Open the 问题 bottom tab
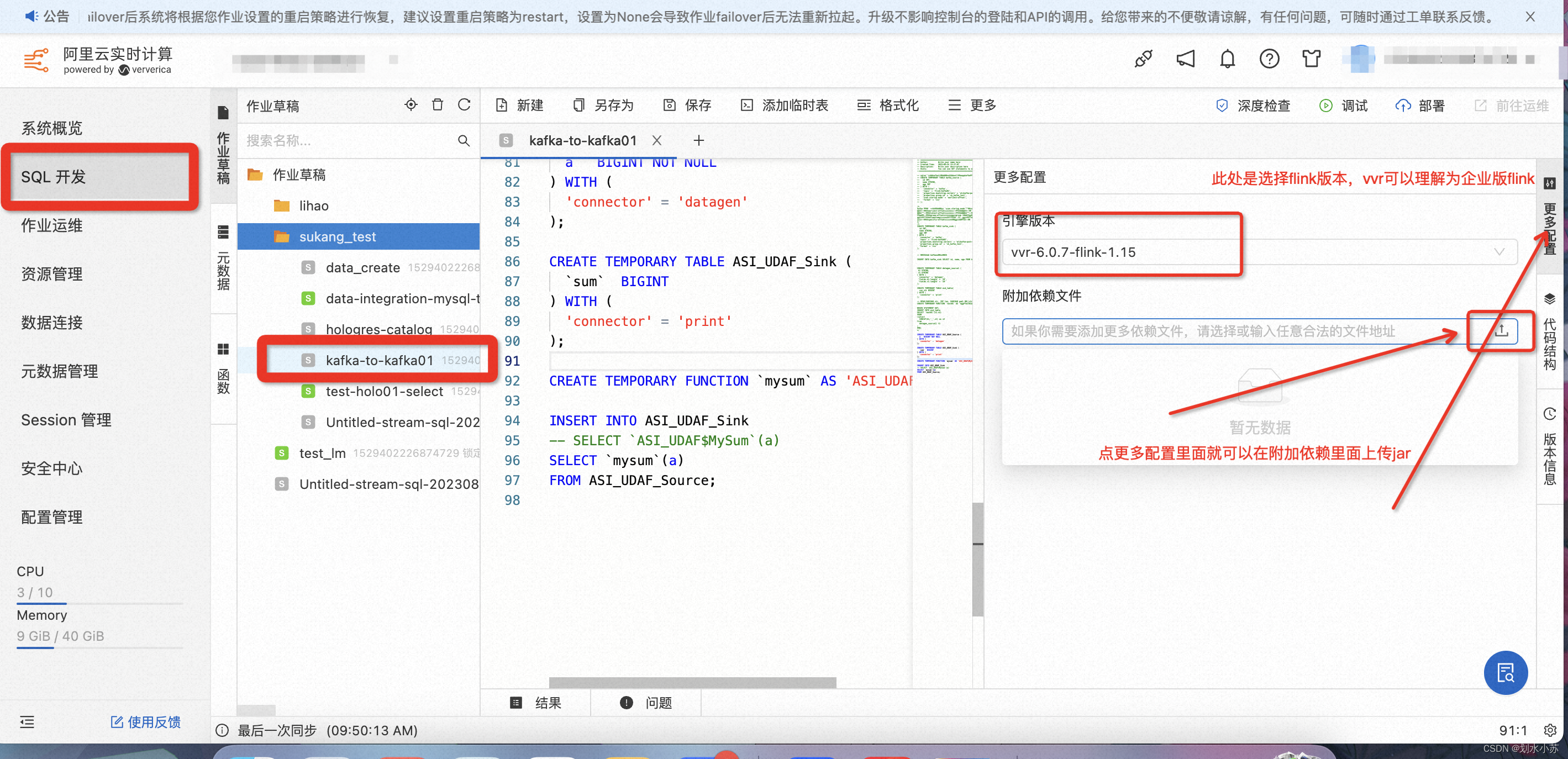The image size is (1568, 759). pyautogui.click(x=646, y=703)
